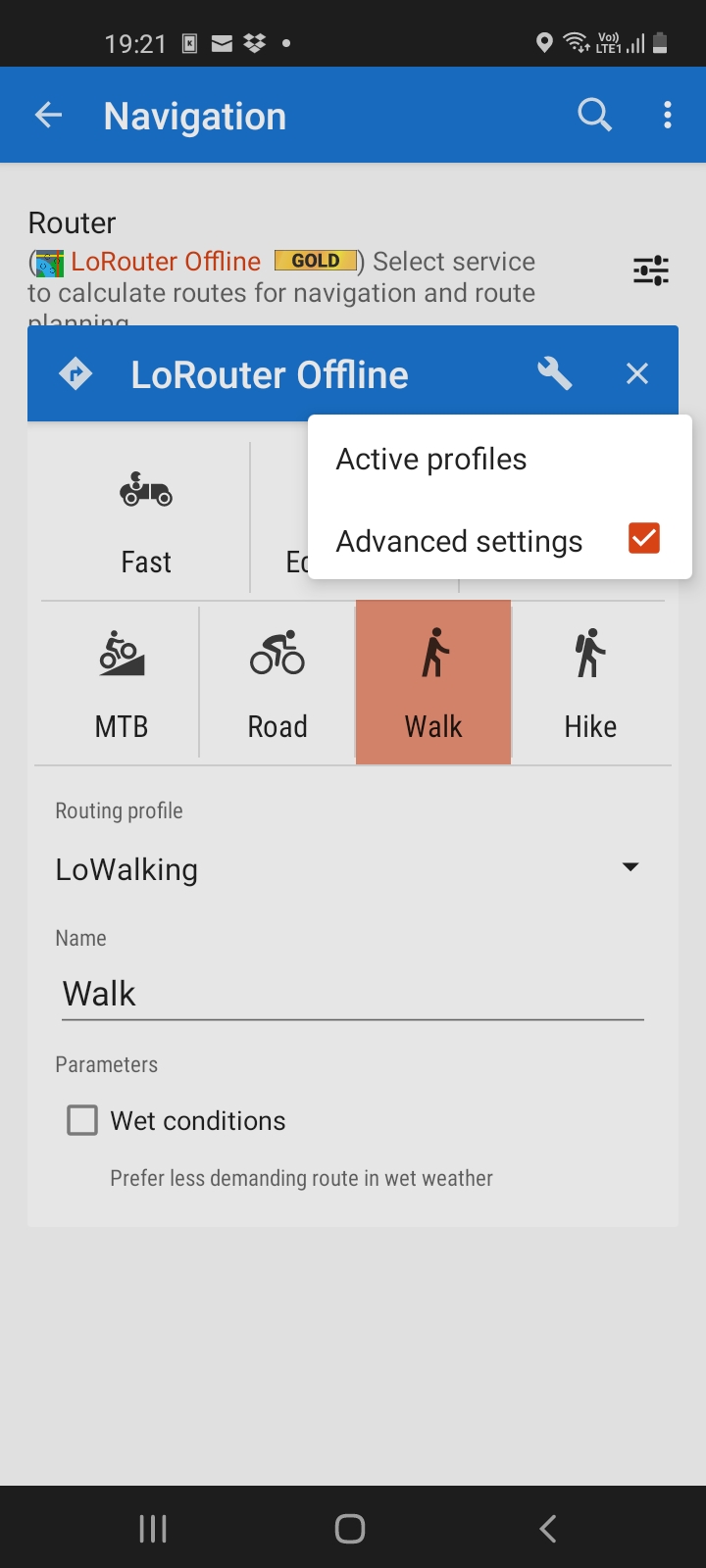
Task: Enable the Wet conditions checkbox
Action: pos(82,1120)
